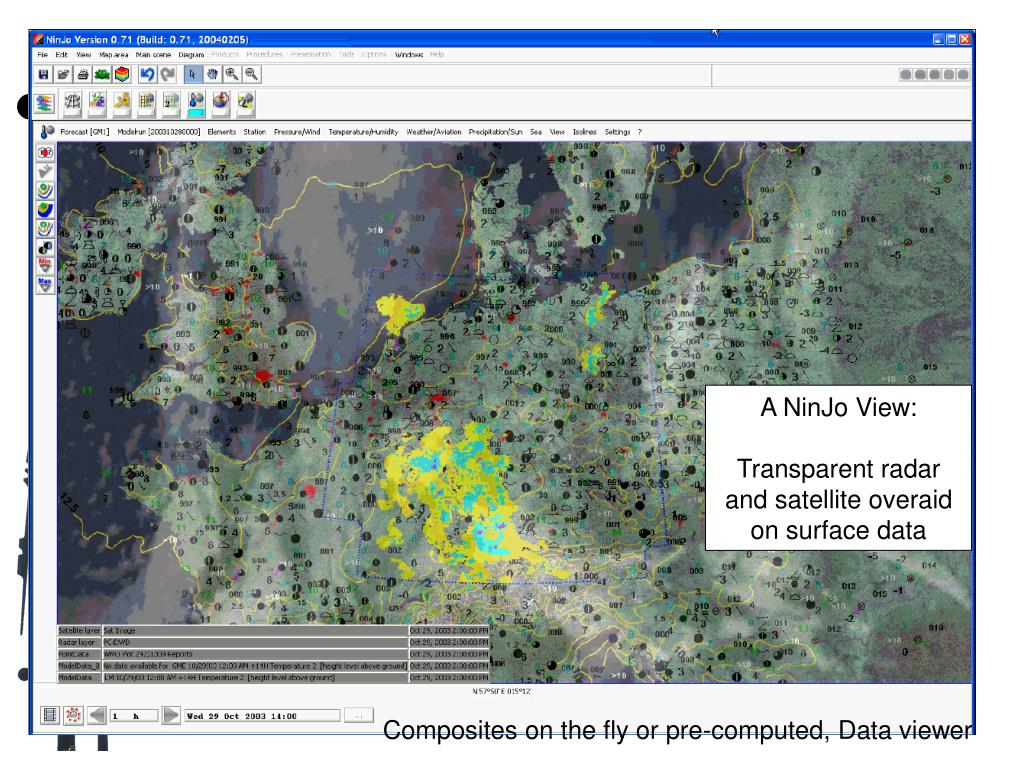Open the Map area menu
This screenshot has height=768, width=1024.
pyautogui.click(x=114, y=55)
